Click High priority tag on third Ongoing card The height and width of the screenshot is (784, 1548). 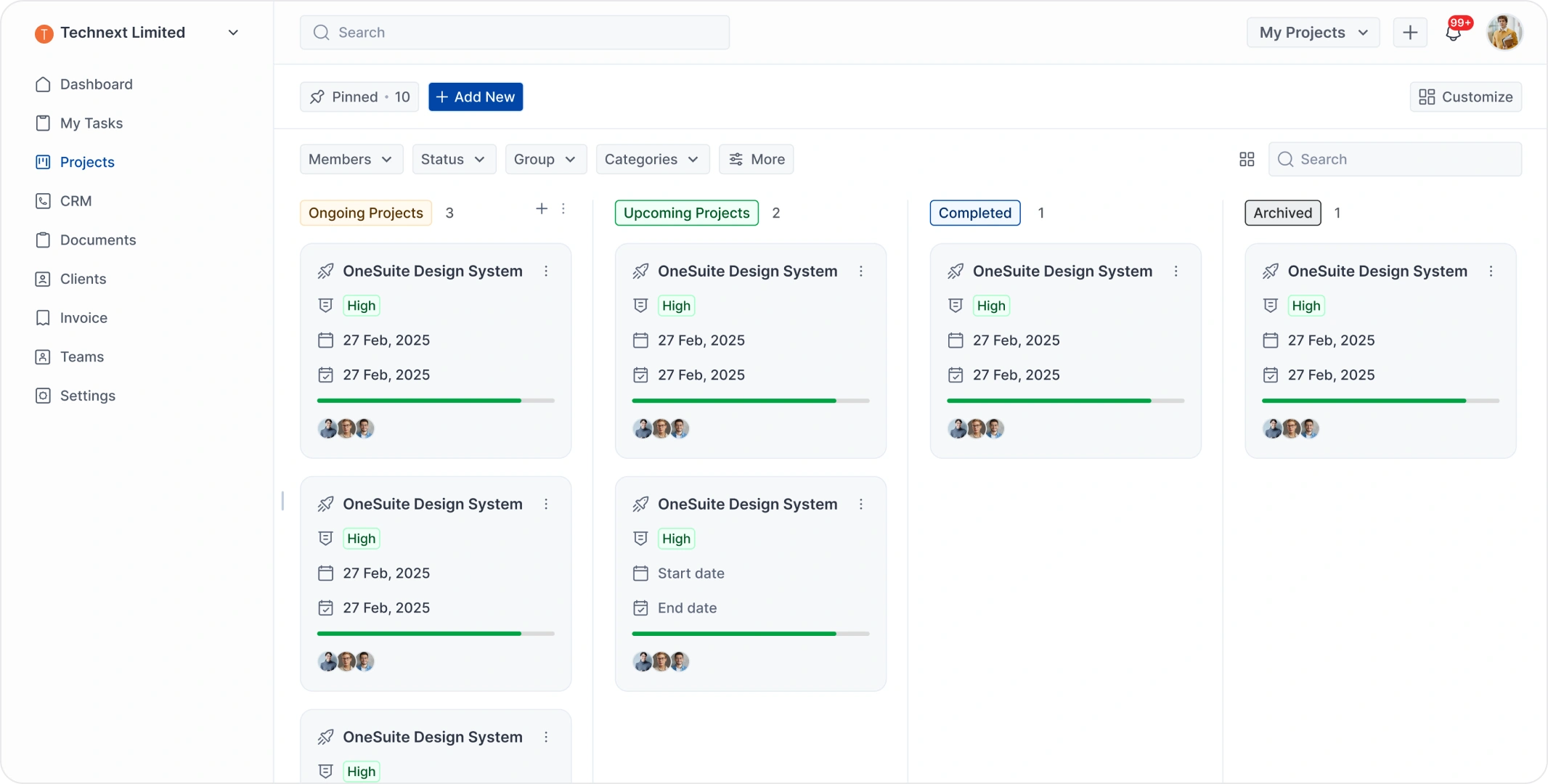(361, 772)
